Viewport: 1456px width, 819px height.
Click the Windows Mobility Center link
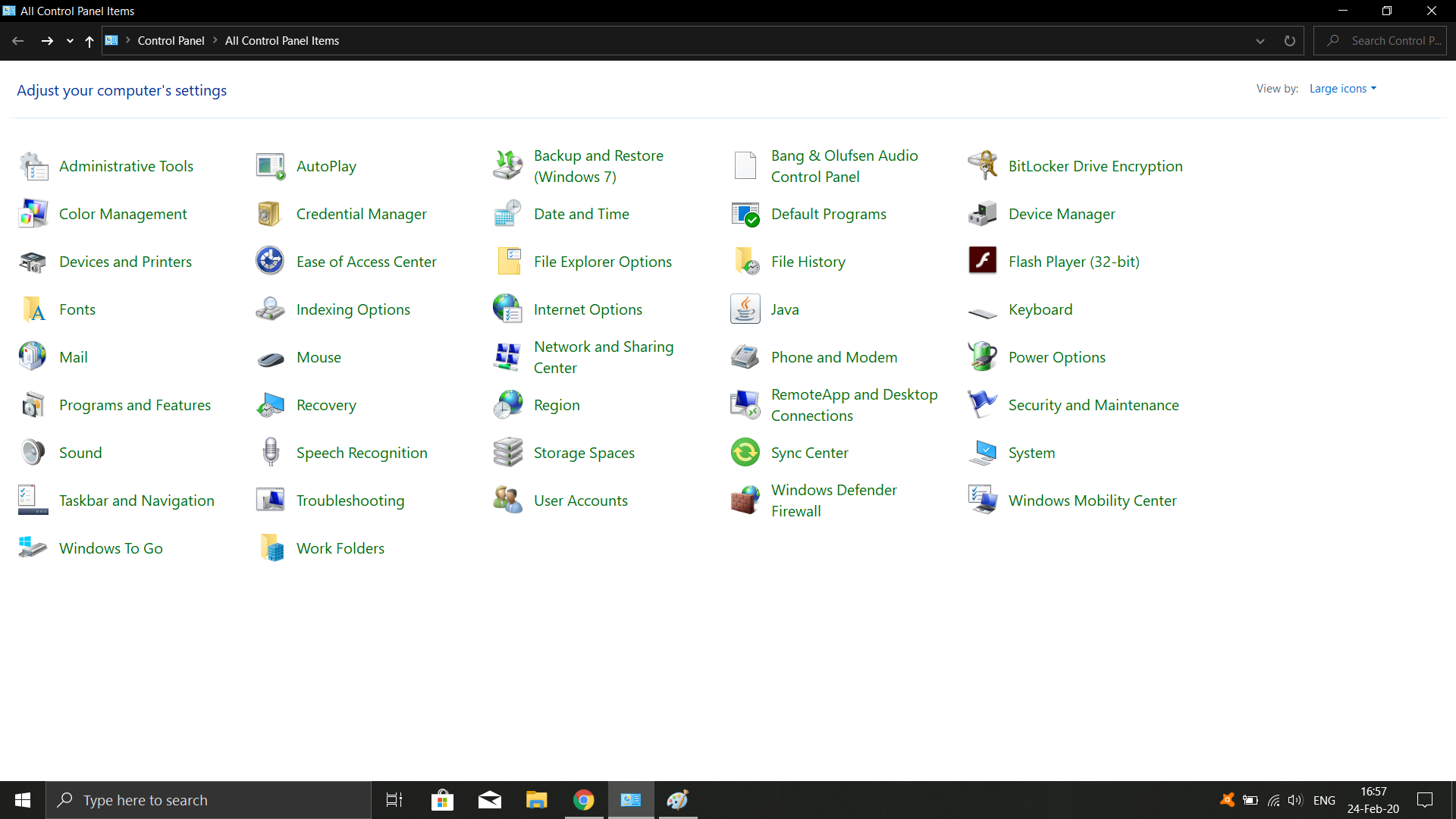pos(1092,500)
